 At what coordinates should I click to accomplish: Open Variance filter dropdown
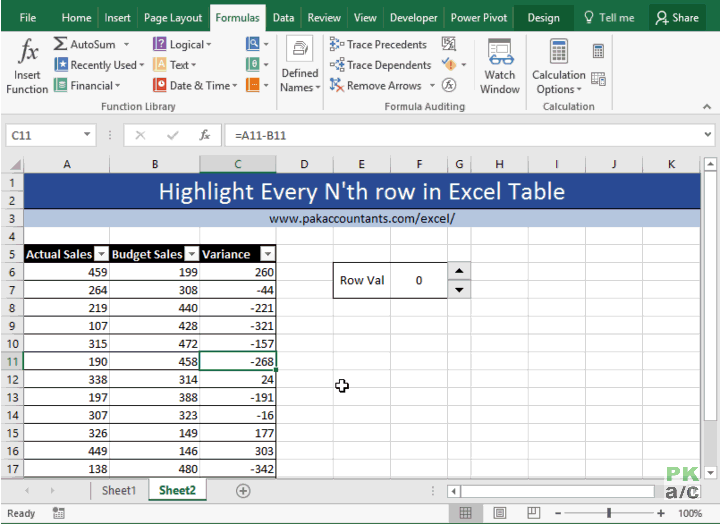268,254
